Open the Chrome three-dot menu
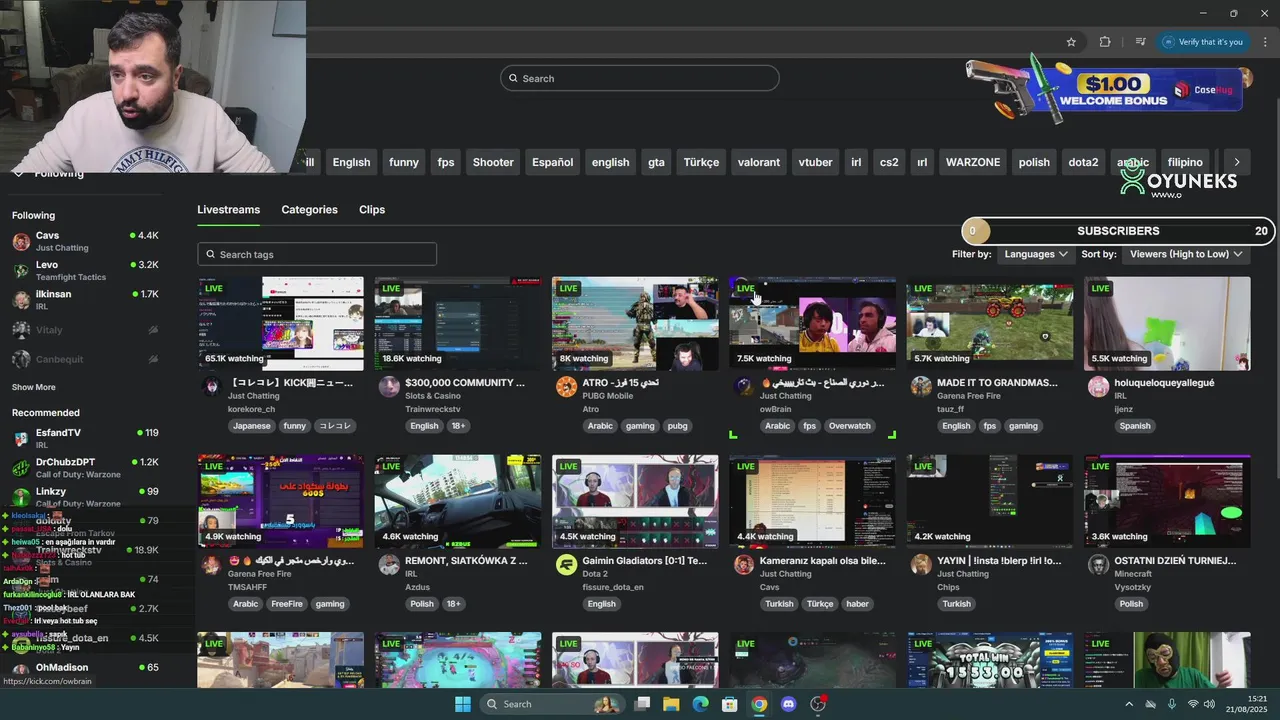Image resolution: width=1280 pixels, height=720 pixels. tap(1265, 42)
